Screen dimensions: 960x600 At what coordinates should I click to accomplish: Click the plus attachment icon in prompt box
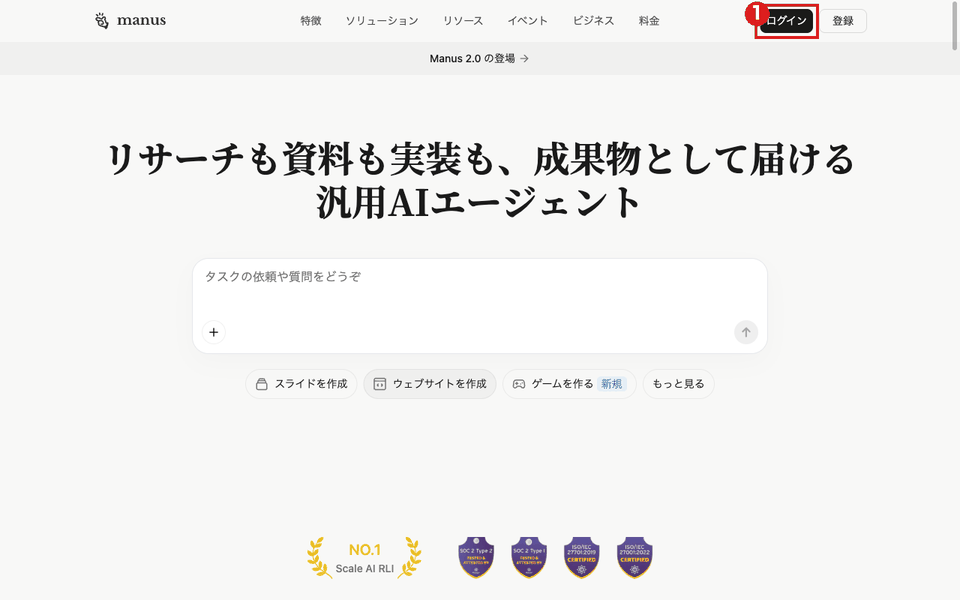214,332
